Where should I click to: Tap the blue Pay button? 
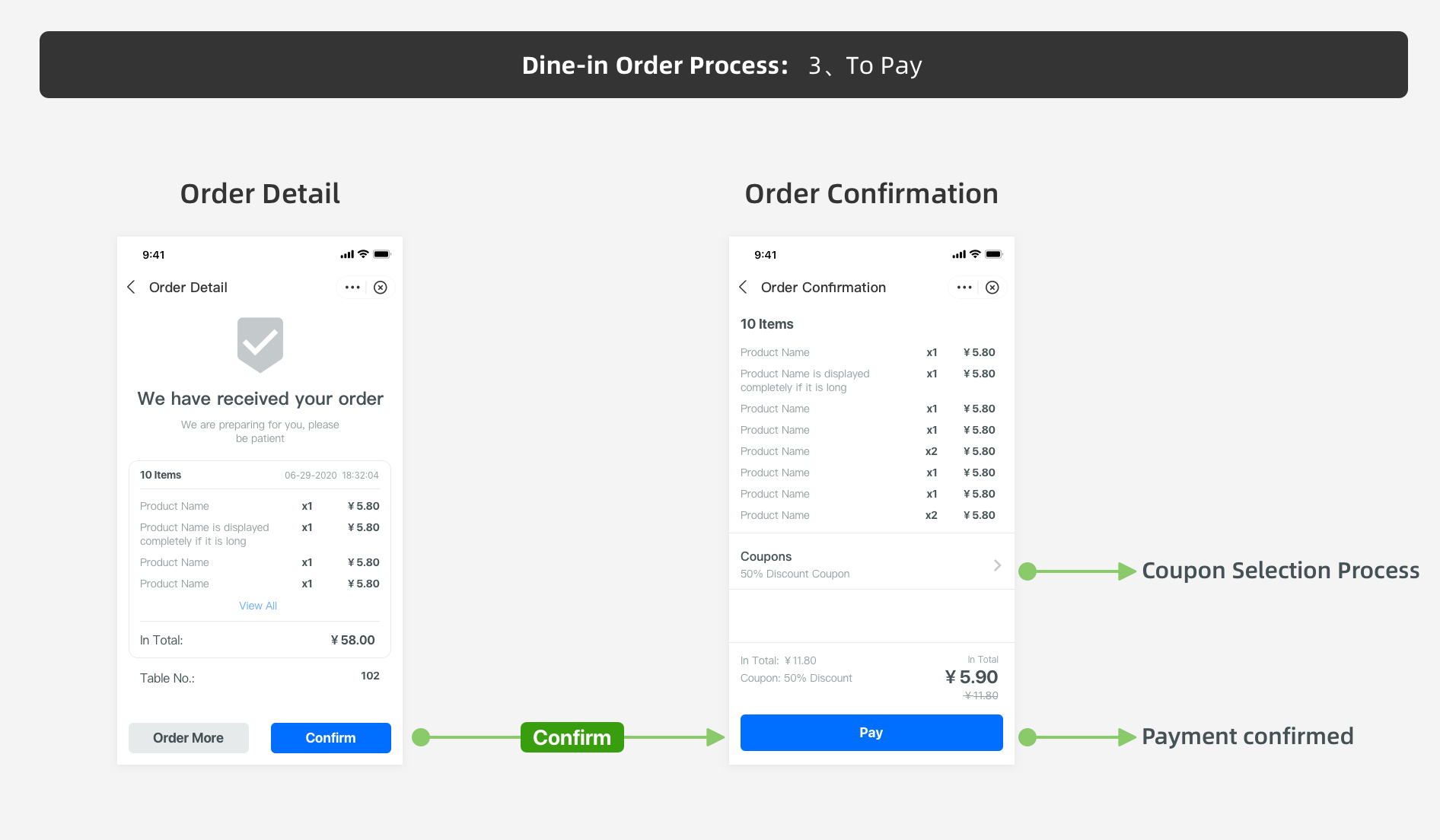(871, 733)
